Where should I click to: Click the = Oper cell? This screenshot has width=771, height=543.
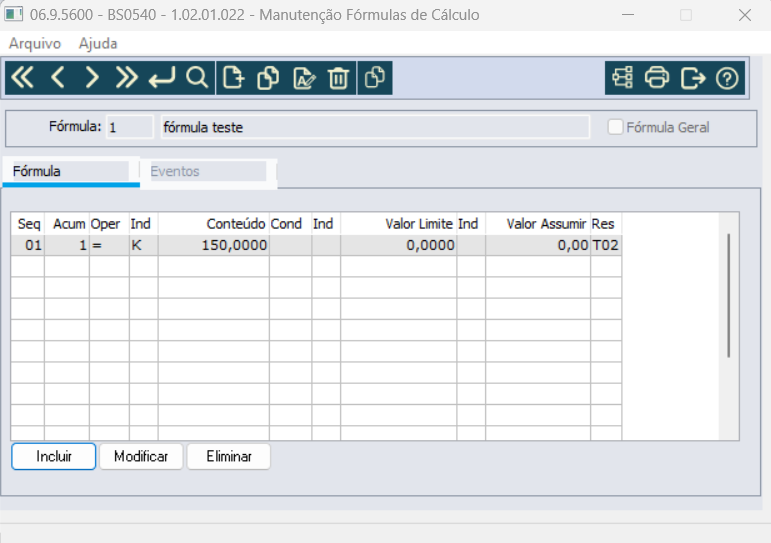coord(109,245)
